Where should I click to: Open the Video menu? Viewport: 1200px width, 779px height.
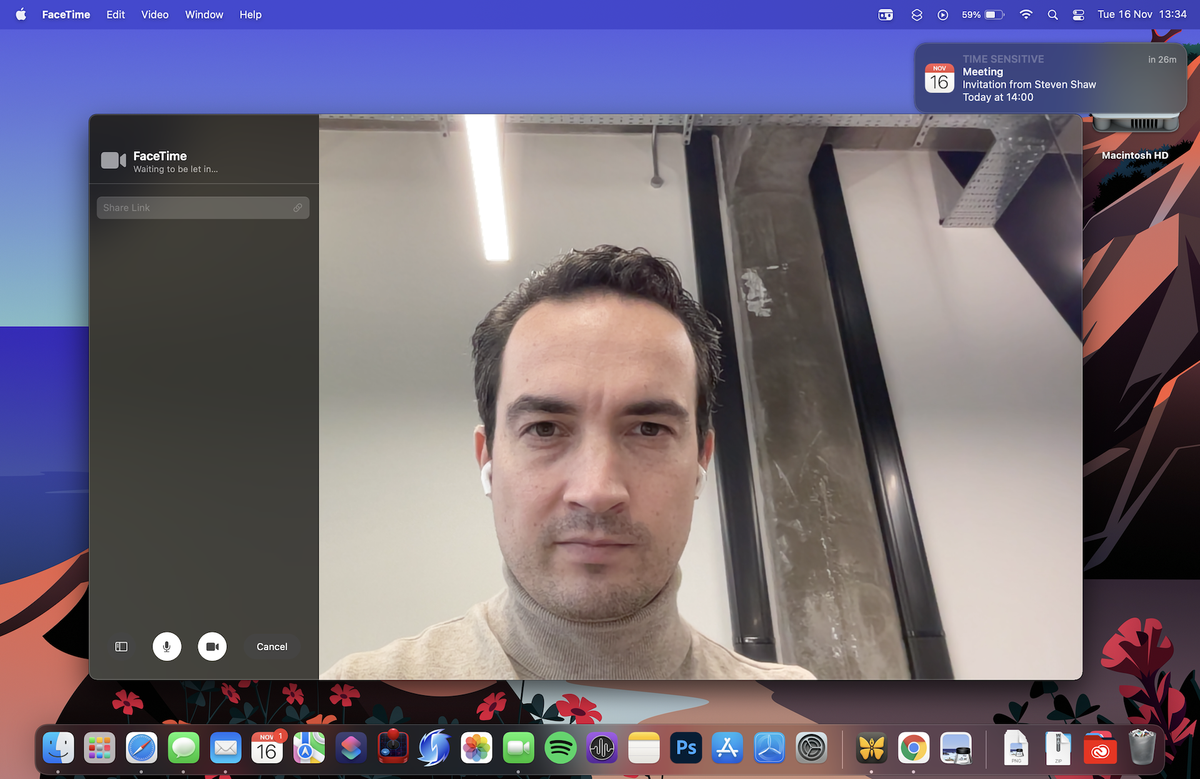pyautogui.click(x=154, y=14)
